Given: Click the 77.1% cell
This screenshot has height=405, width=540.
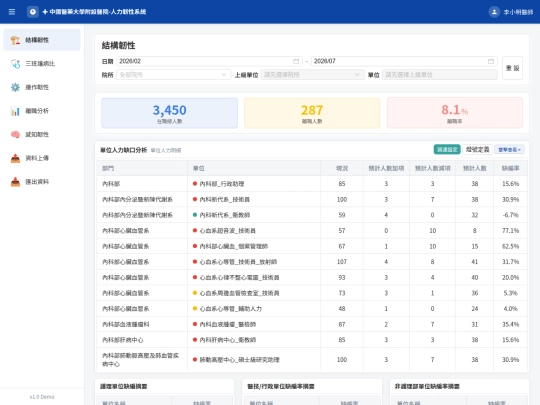Looking at the screenshot, I should 510,230.
